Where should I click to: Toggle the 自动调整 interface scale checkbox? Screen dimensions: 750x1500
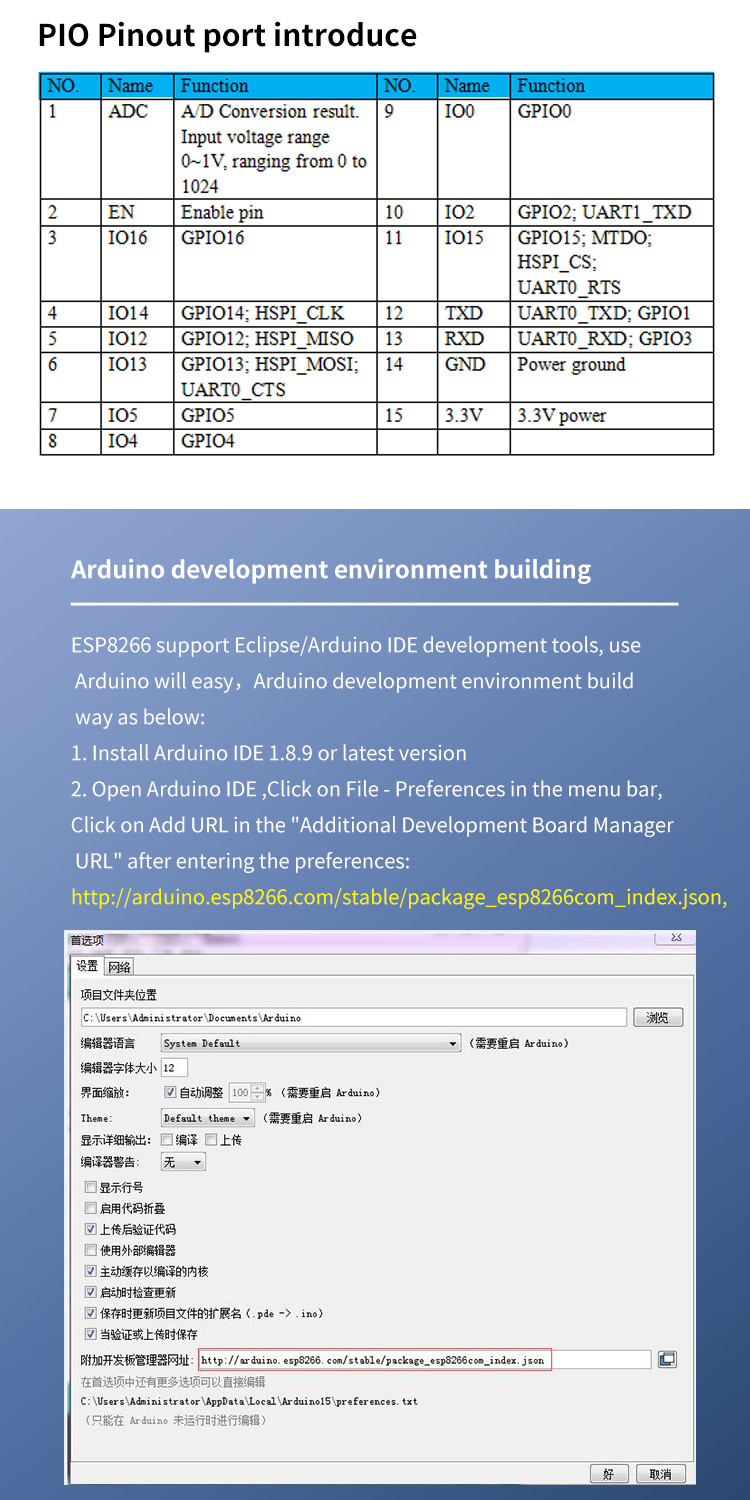click(170, 1092)
